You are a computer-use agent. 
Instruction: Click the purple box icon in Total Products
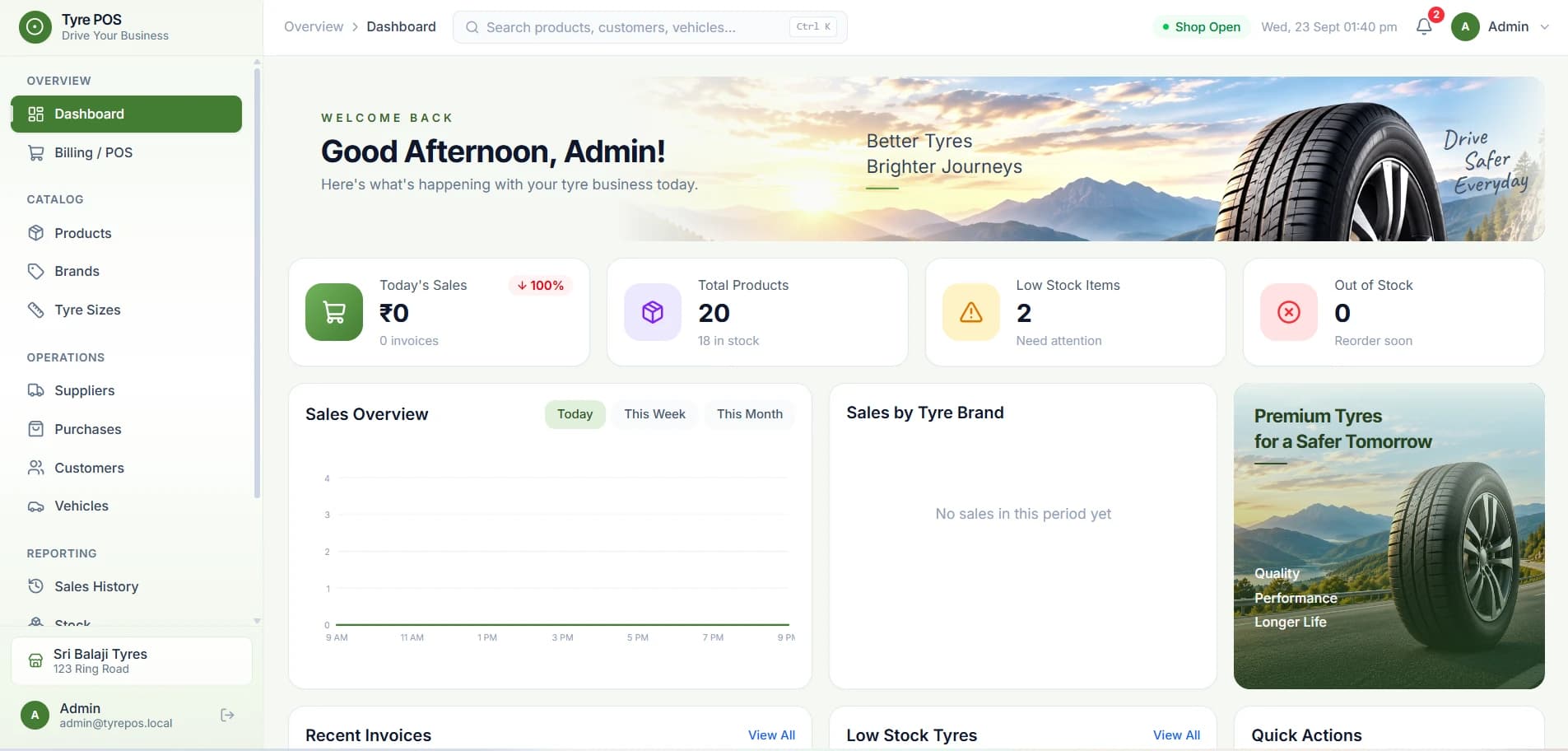pyautogui.click(x=653, y=312)
